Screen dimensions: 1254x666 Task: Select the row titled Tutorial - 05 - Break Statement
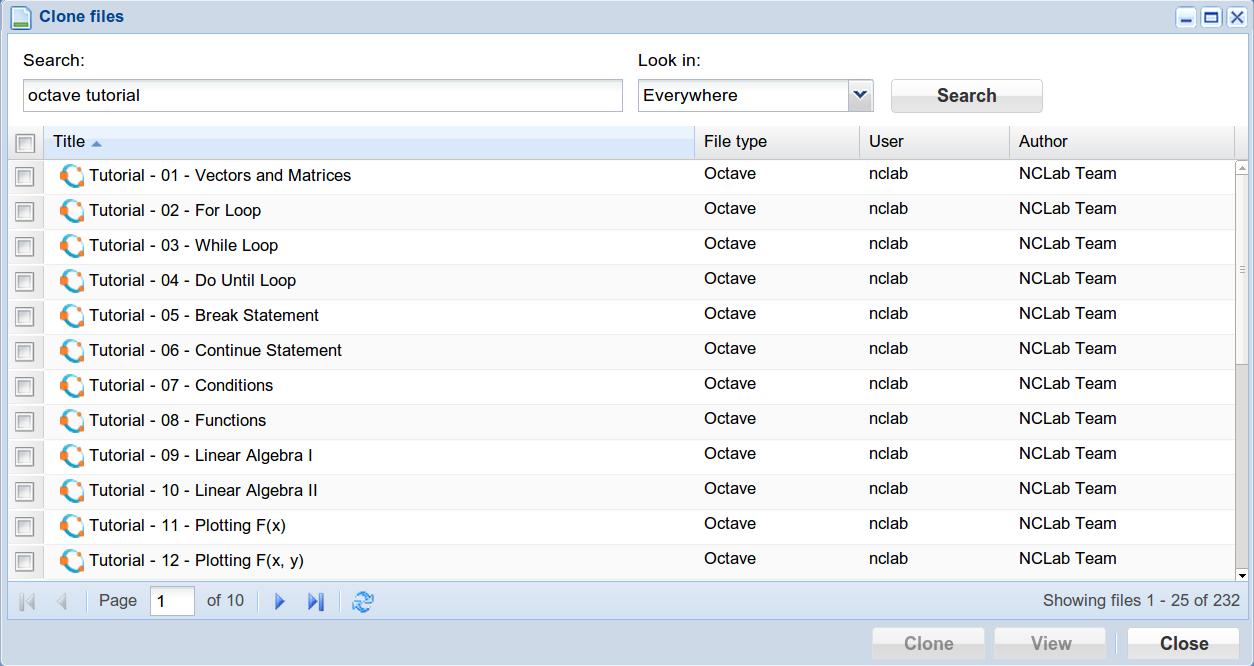coord(622,316)
